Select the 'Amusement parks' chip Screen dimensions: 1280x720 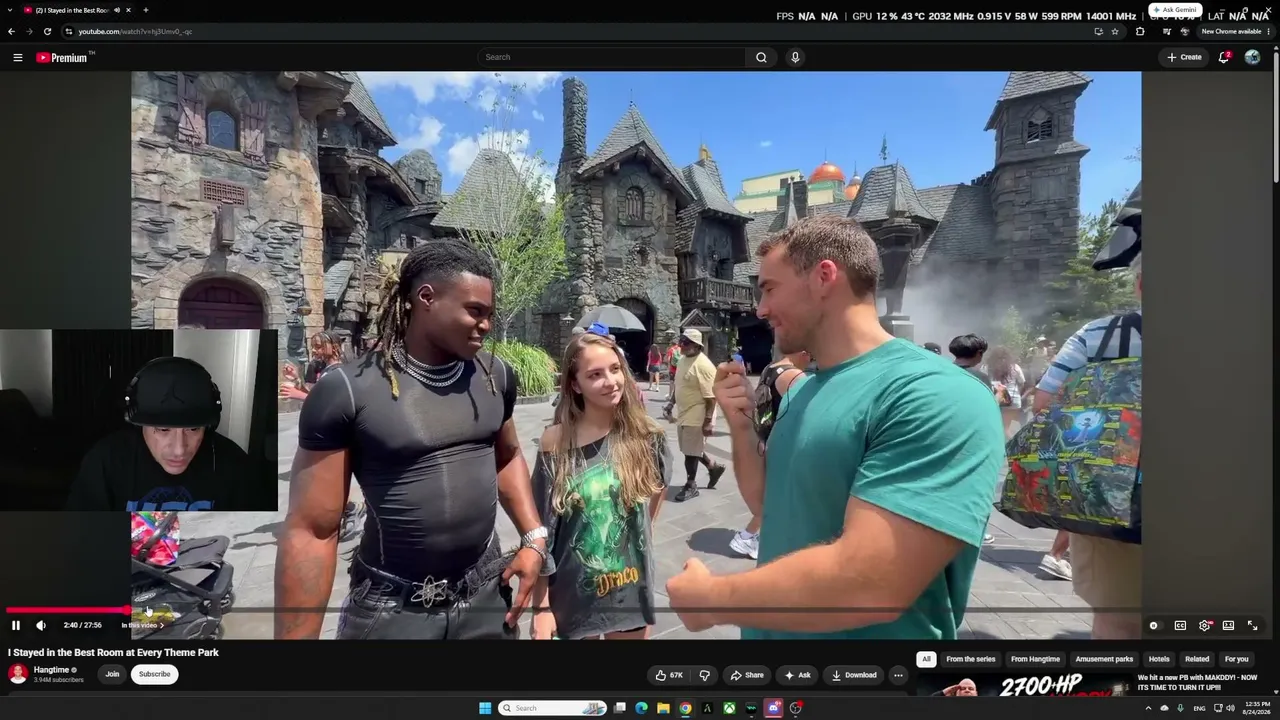click(x=1104, y=659)
